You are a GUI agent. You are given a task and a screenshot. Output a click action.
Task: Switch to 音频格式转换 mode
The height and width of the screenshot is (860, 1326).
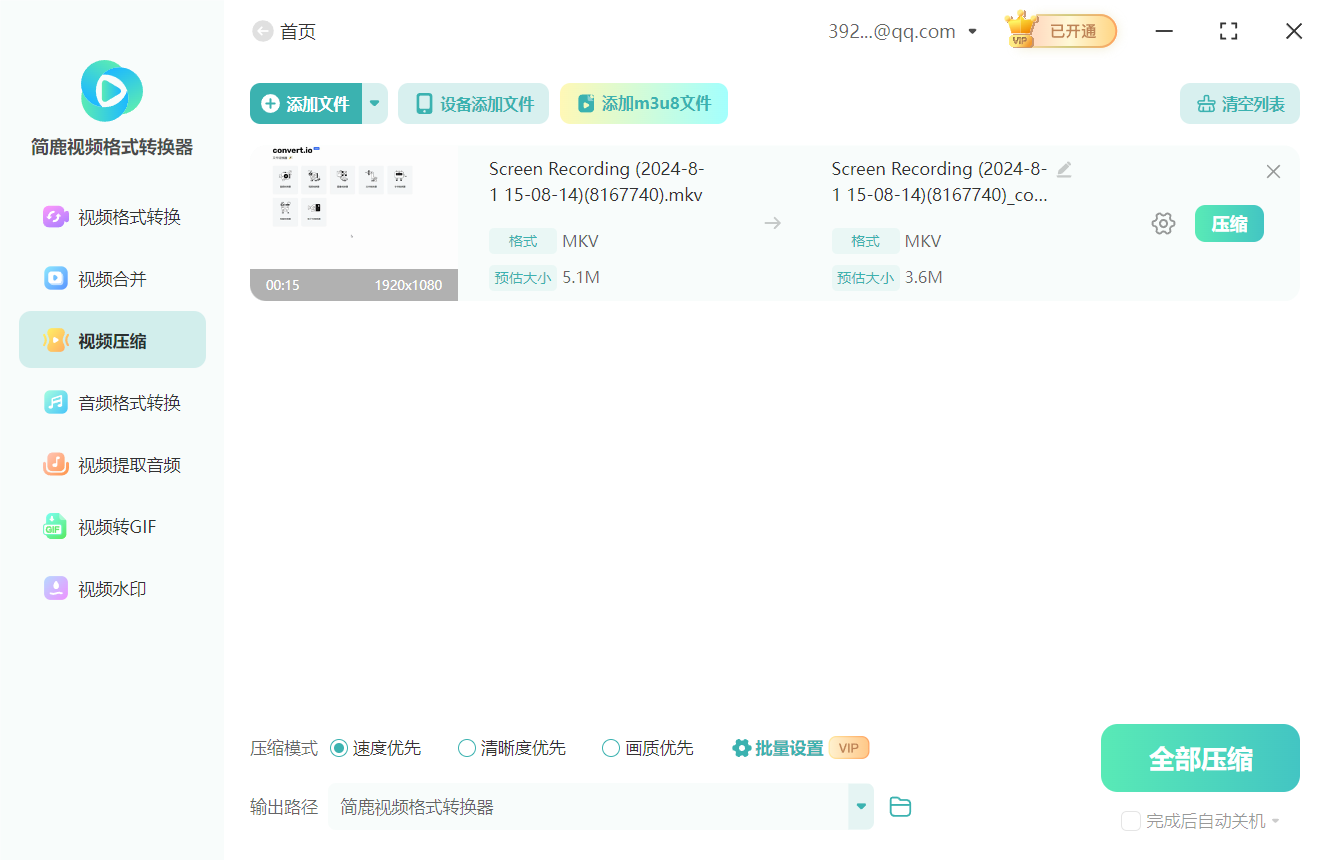[112, 402]
